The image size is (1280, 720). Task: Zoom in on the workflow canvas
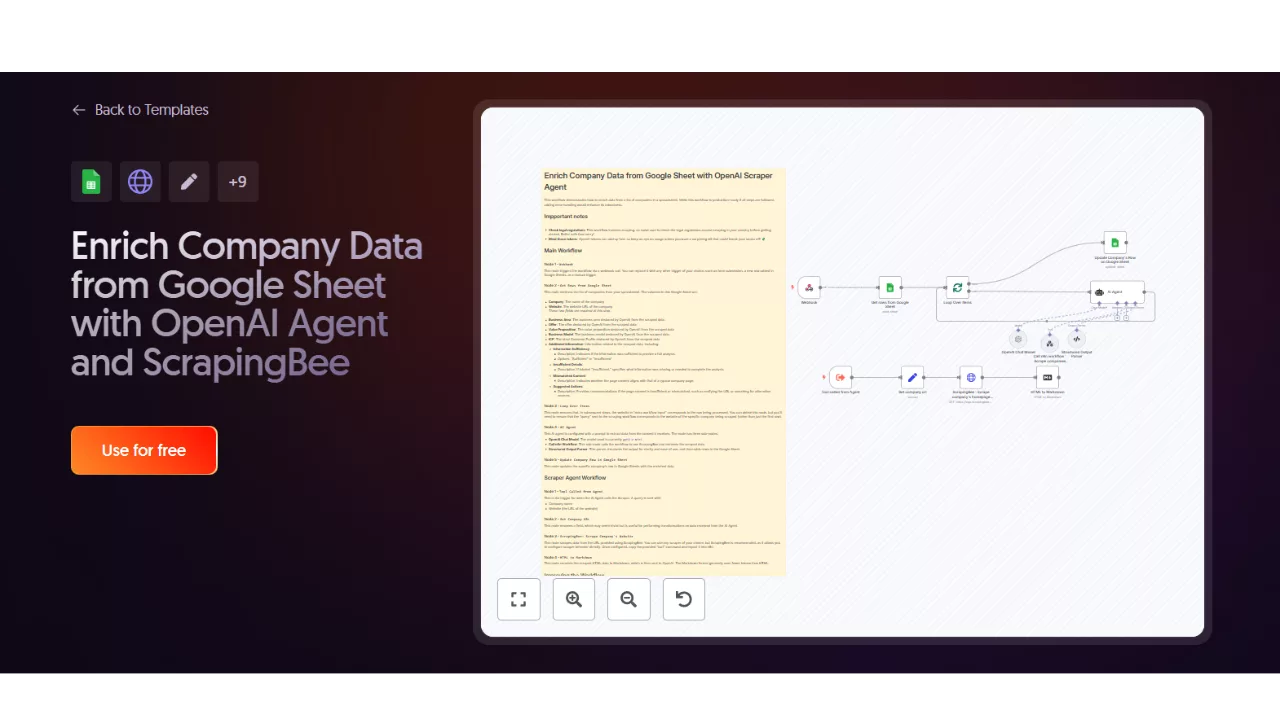tap(573, 599)
